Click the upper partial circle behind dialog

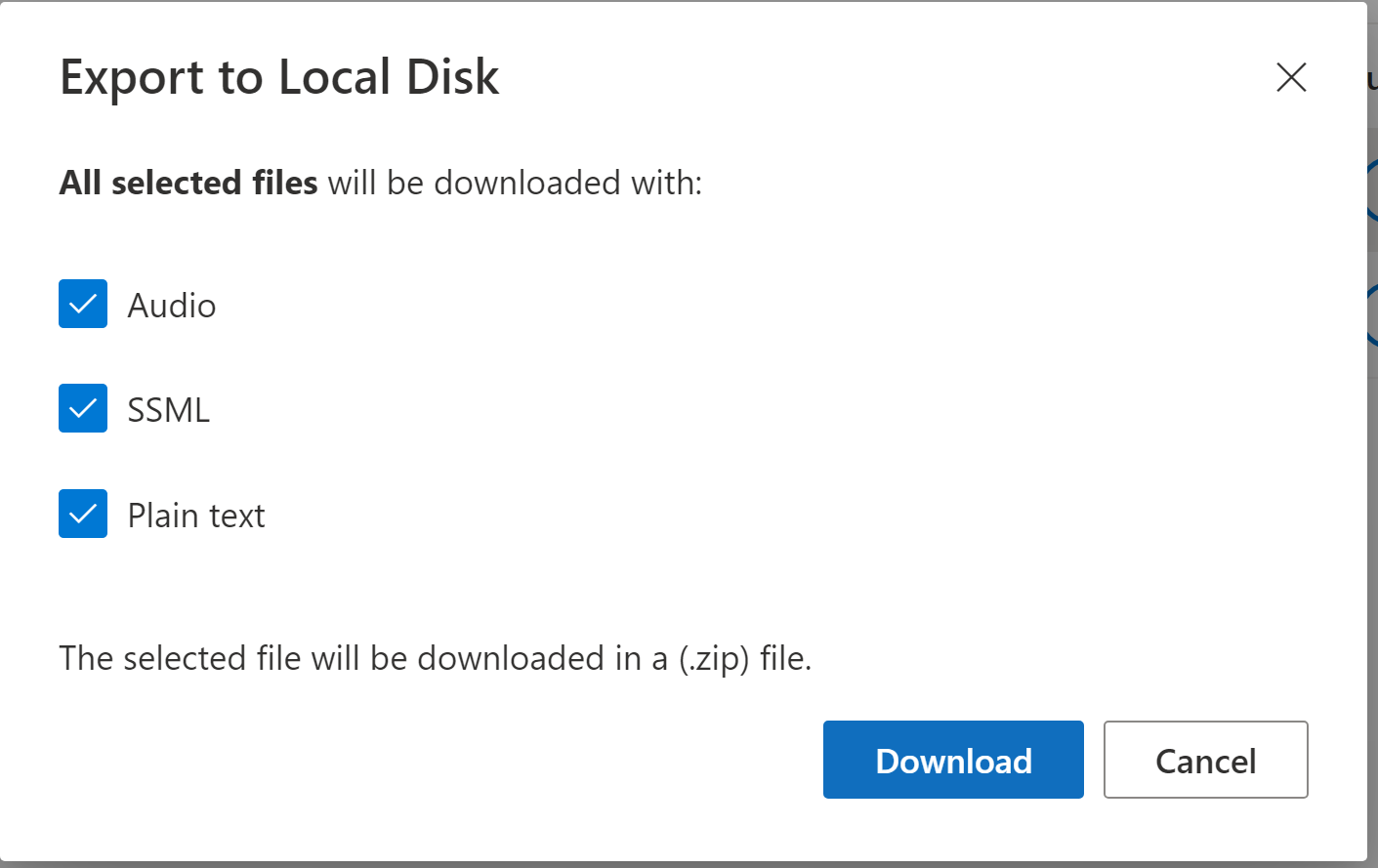click(x=1372, y=189)
